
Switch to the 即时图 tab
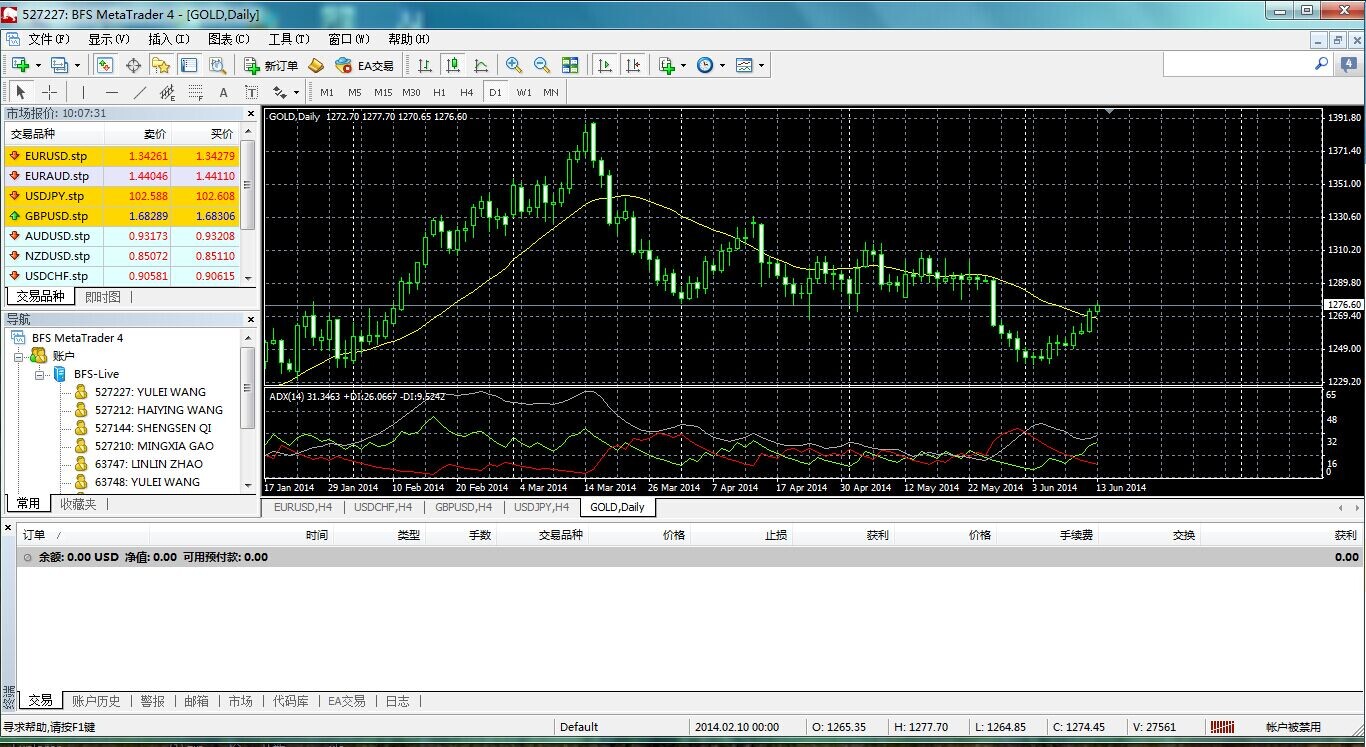tap(103, 297)
